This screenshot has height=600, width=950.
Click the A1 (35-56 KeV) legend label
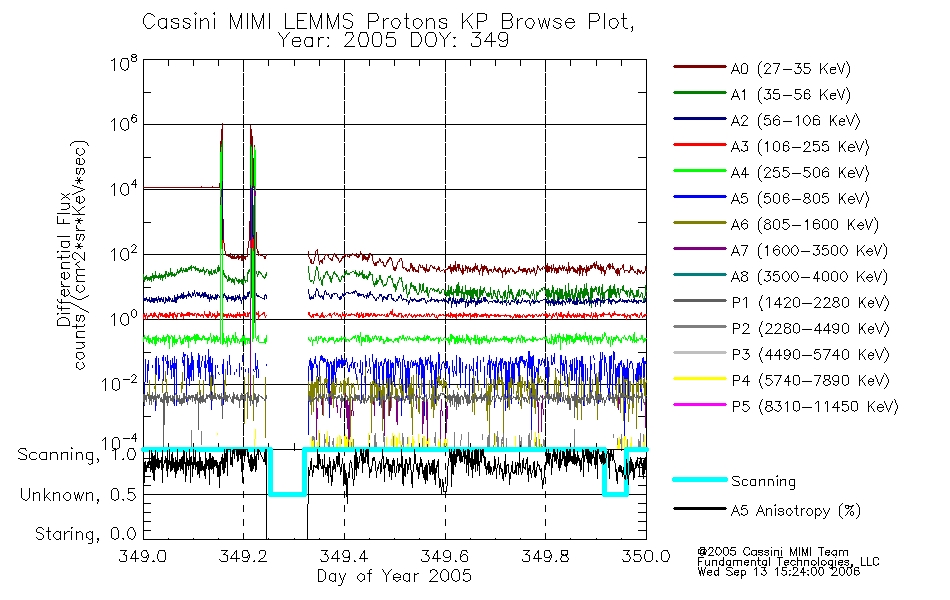791,95
